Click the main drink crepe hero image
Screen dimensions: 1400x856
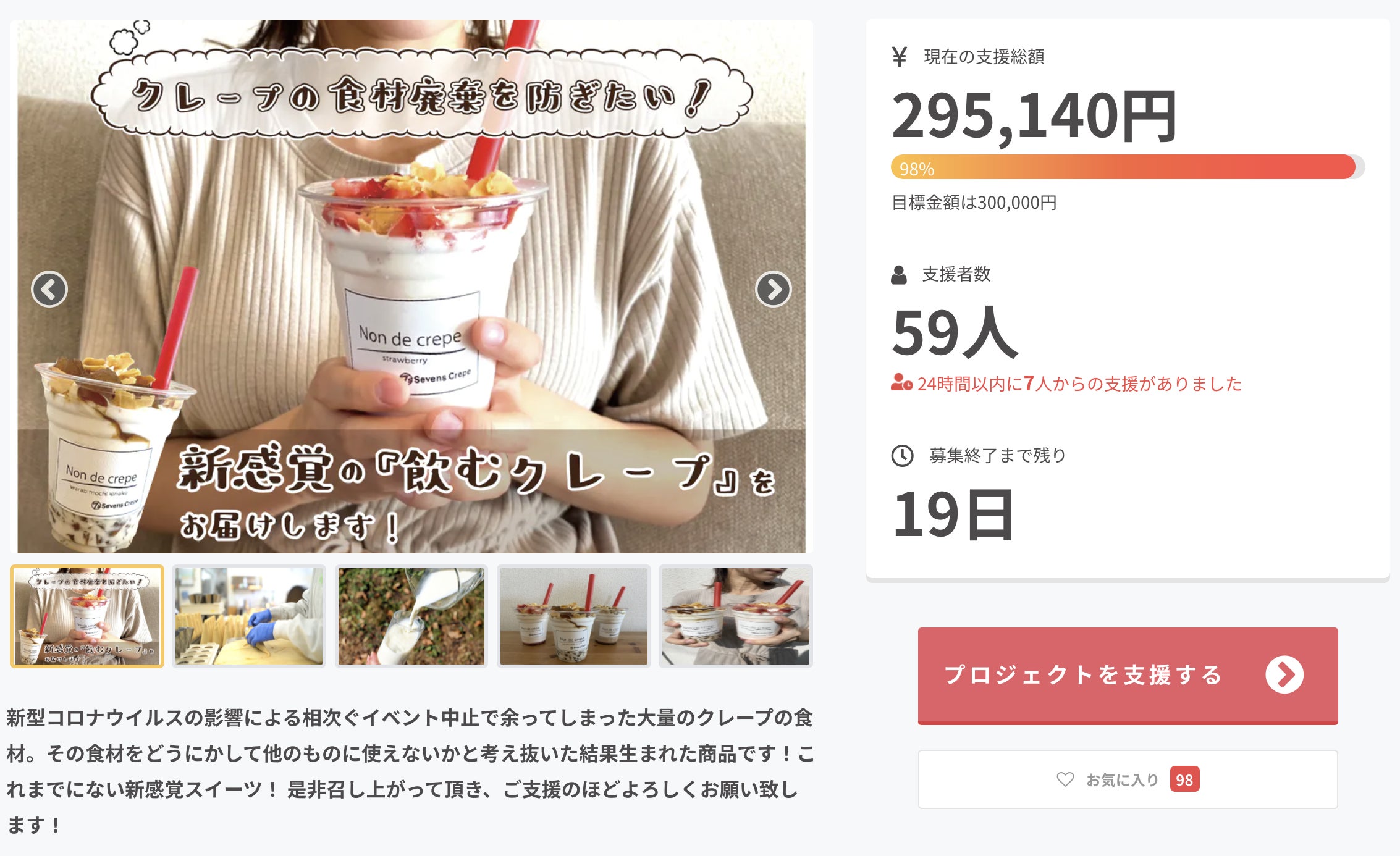pos(411,287)
